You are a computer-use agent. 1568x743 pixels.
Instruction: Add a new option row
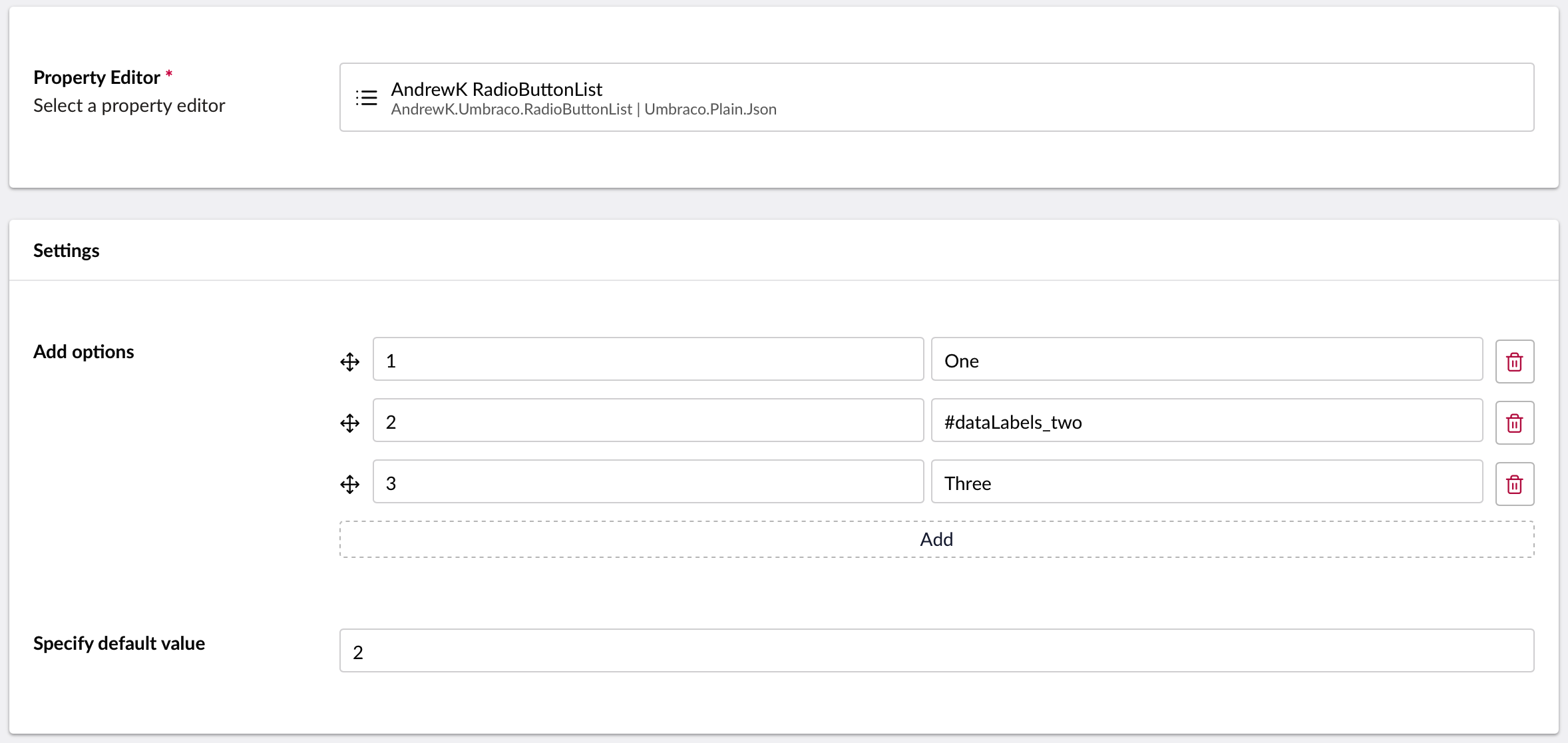click(936, 539)
